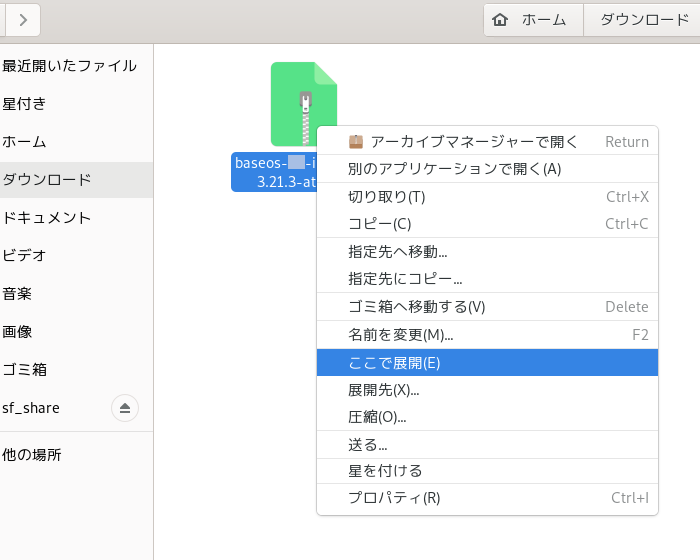Viewport: 700px width, 560px height.
Task: Choose 別のアプリケーションで開く(A) from context menu
Action: pos(454,169)
